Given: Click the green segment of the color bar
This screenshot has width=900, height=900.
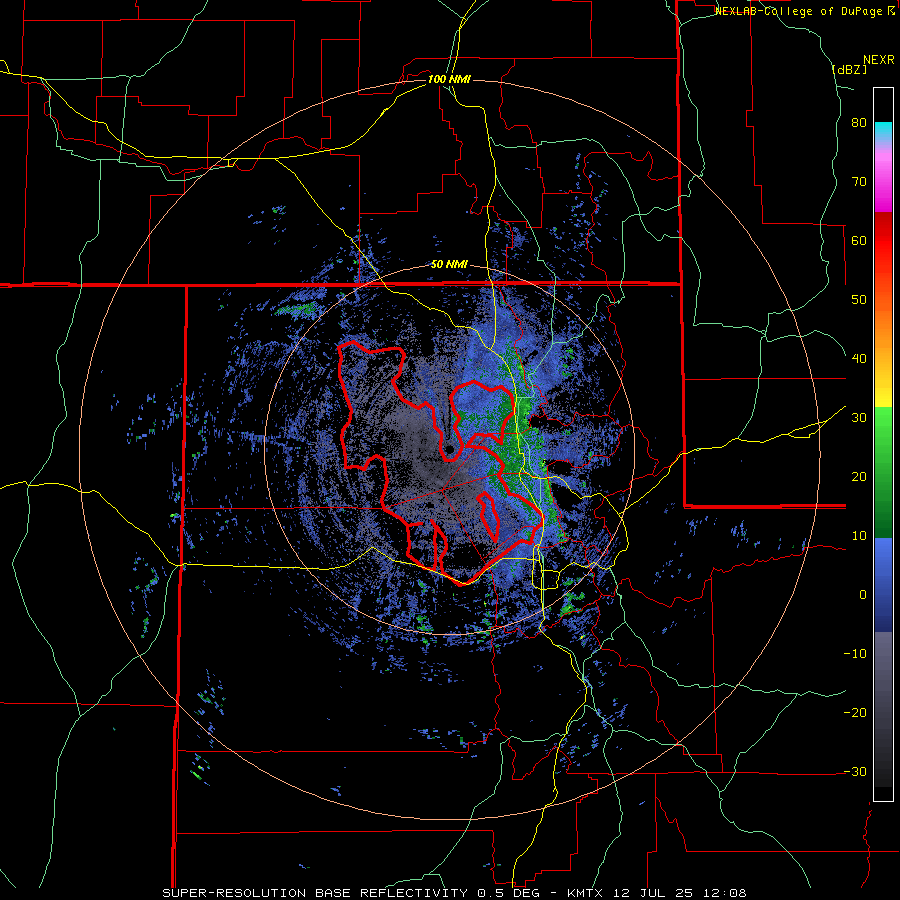Looking at the screenshot, I should [883, 472].
